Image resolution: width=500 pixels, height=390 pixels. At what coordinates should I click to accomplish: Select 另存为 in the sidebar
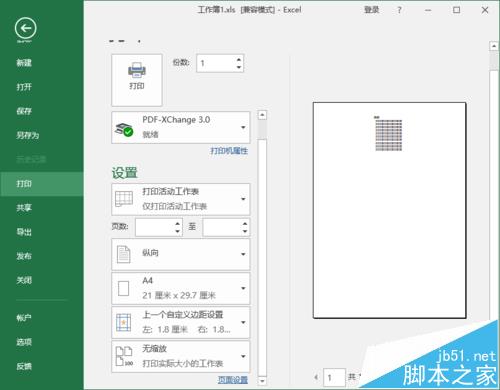click(x=28, y=135)
